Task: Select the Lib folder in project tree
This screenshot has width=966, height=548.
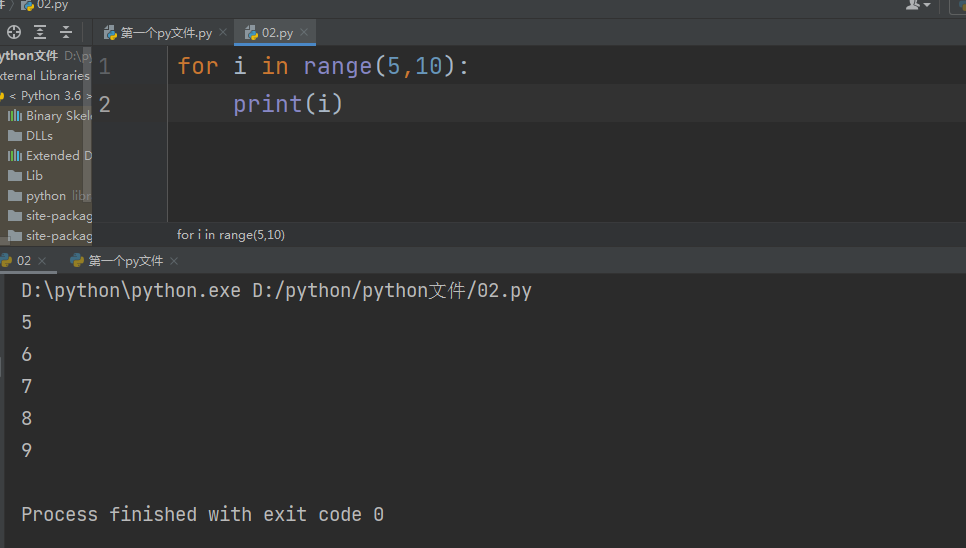Action: (x=34, y=176)
